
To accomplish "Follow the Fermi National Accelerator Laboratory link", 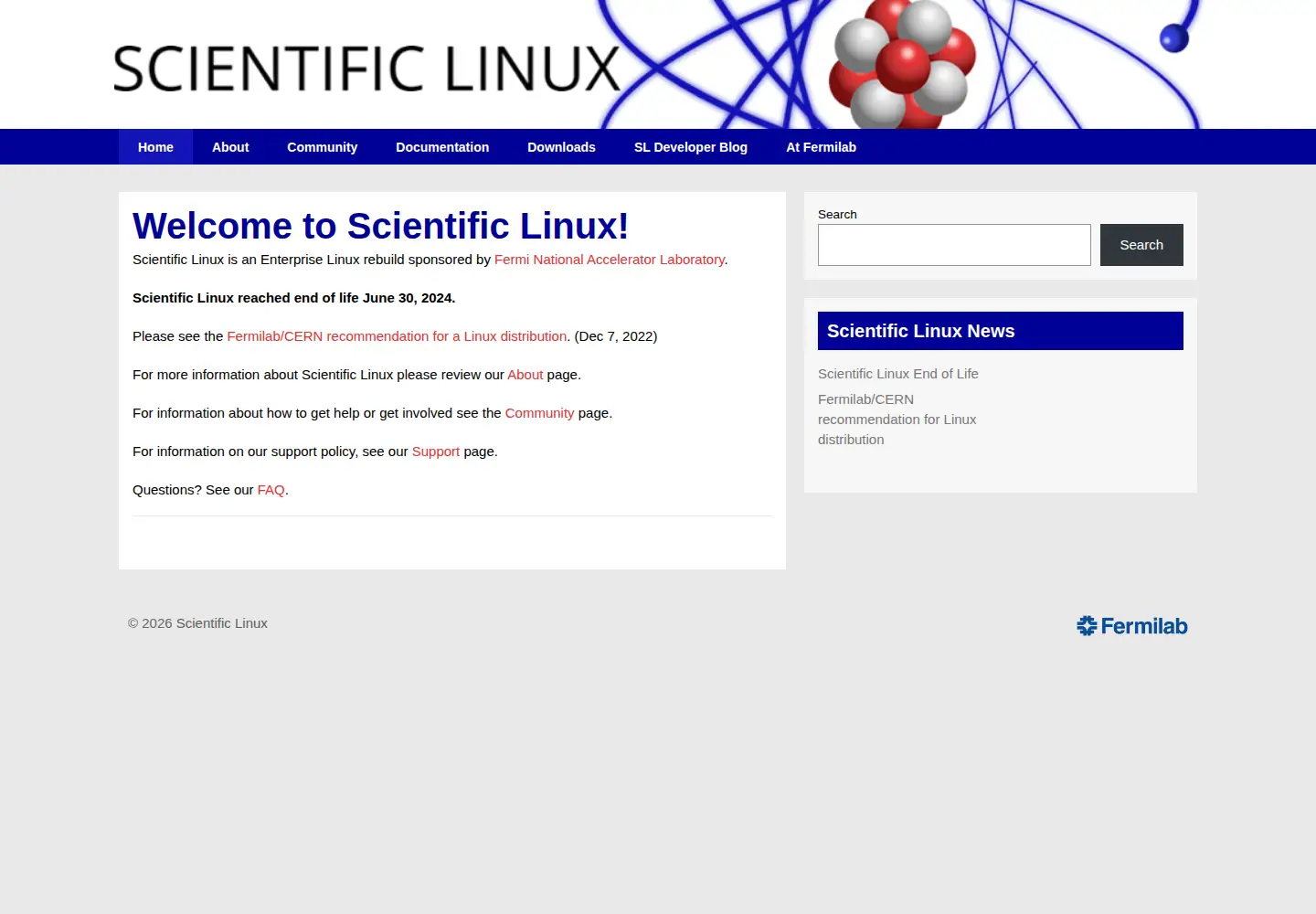I will (610, 260).
